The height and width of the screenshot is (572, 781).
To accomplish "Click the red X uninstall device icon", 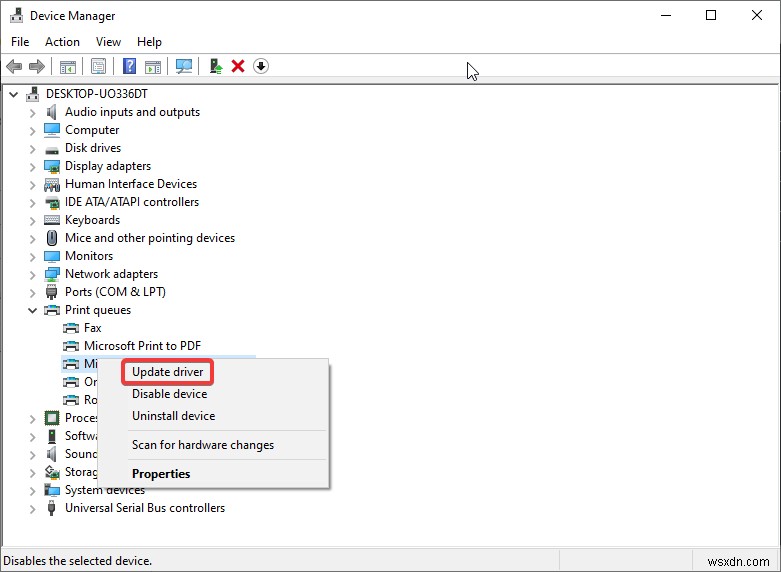I will coord(238,66).
